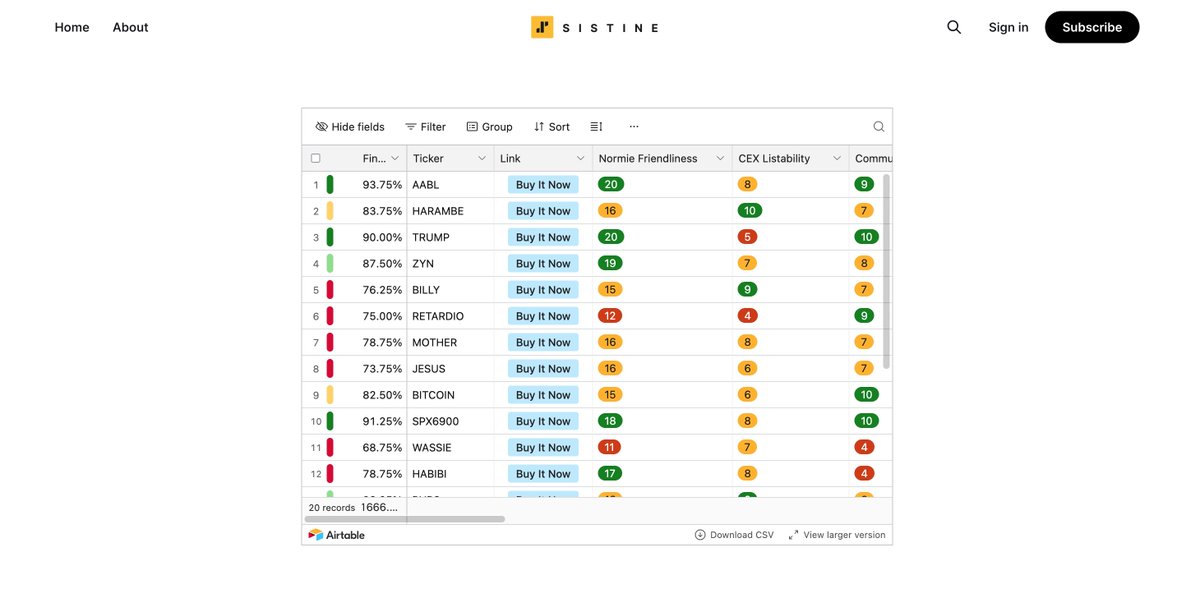Click Buy It Now for BILLY
This screenshot has height=598, width=1200.
coord(543,290)
